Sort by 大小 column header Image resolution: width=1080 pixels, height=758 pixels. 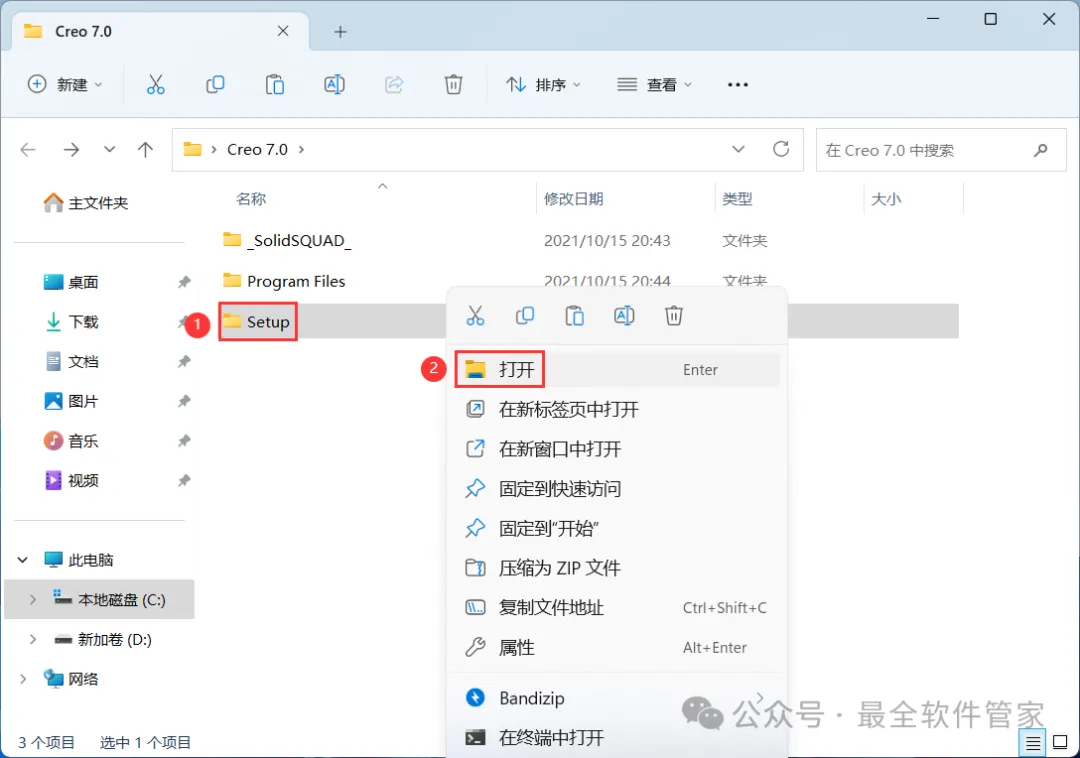pyautogui.click(x=886, y=199)
